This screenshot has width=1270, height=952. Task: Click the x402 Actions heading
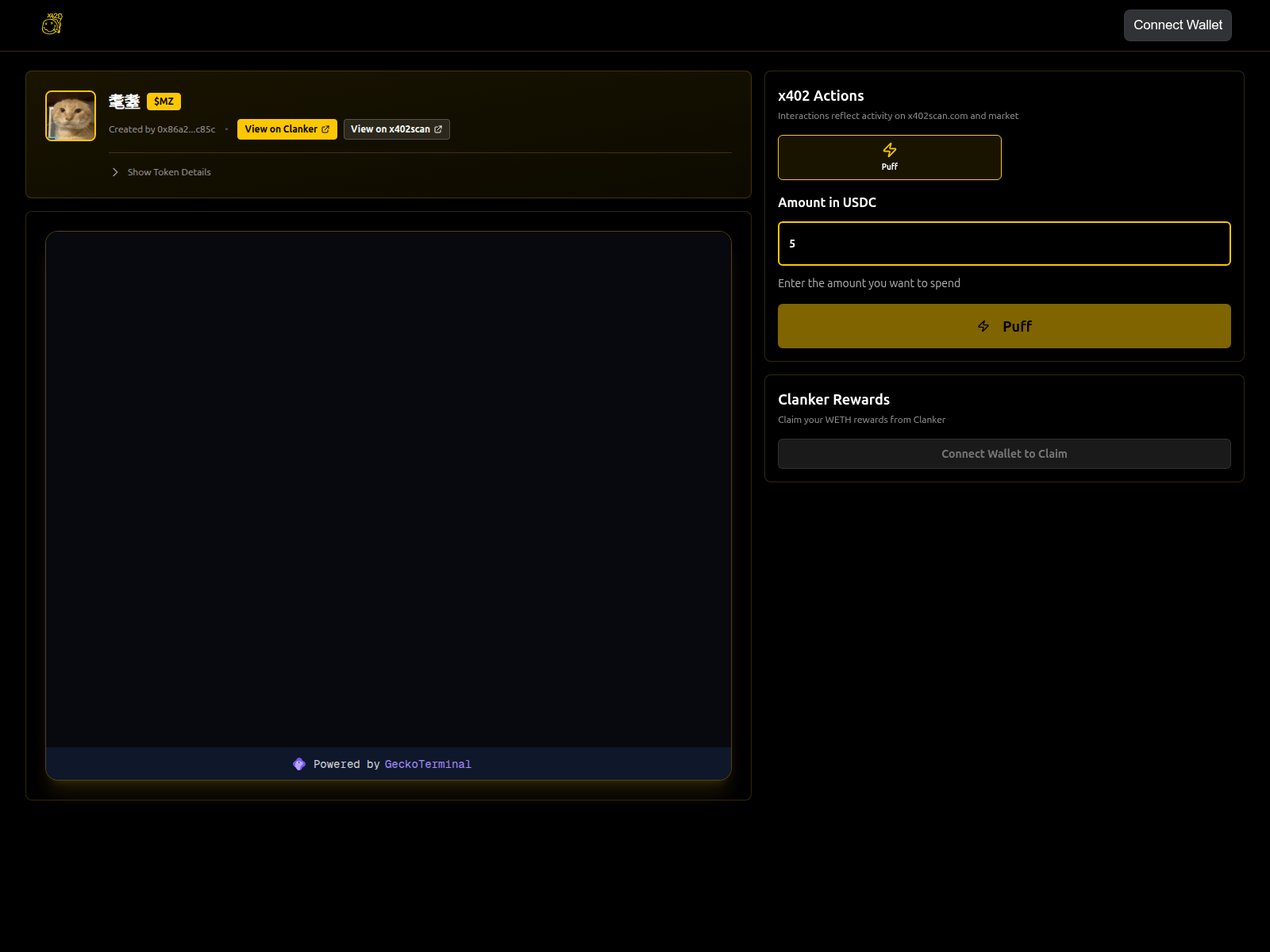click(821, 96)
